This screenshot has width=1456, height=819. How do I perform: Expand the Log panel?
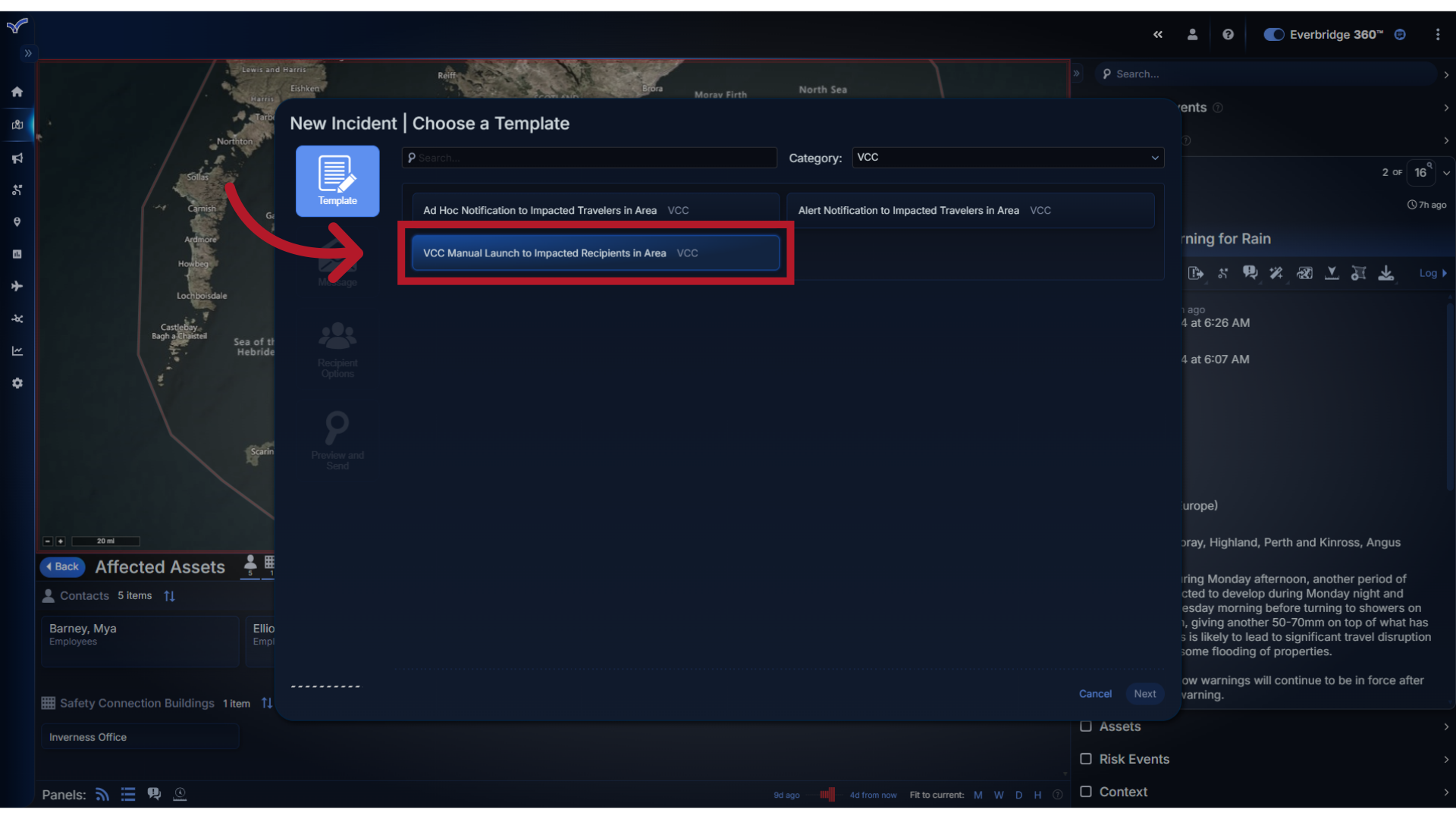coord(1432,273)
